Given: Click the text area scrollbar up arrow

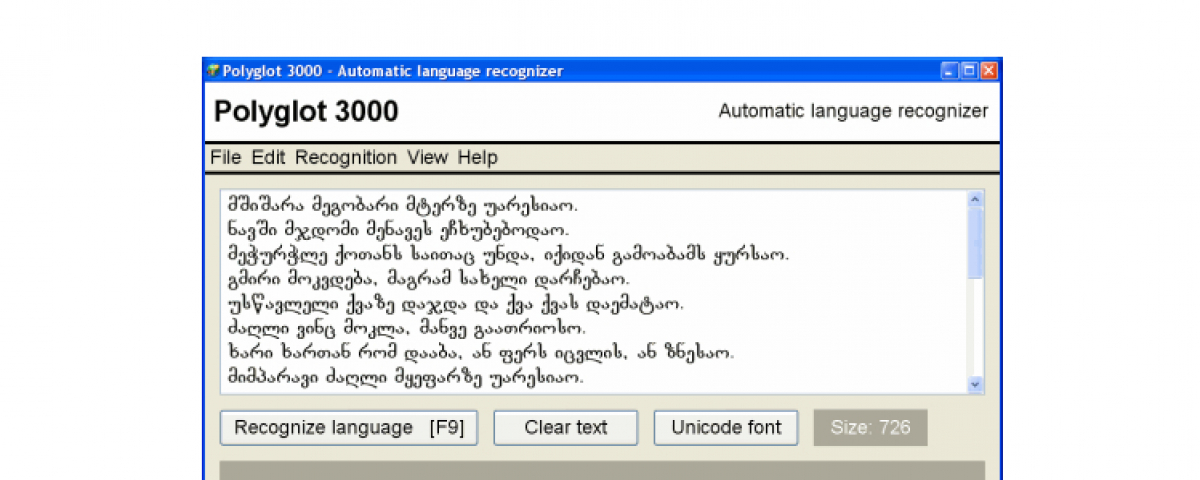Looking at the screenshot, I should coord(976,199).
